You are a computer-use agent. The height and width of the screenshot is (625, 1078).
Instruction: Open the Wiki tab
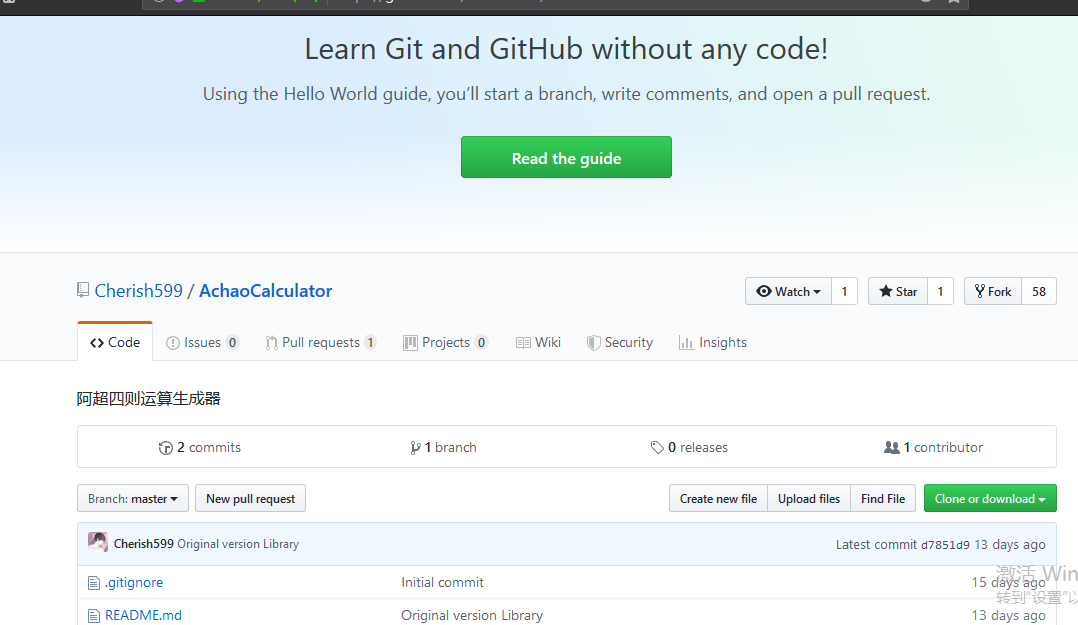click(x=538, y=342)
